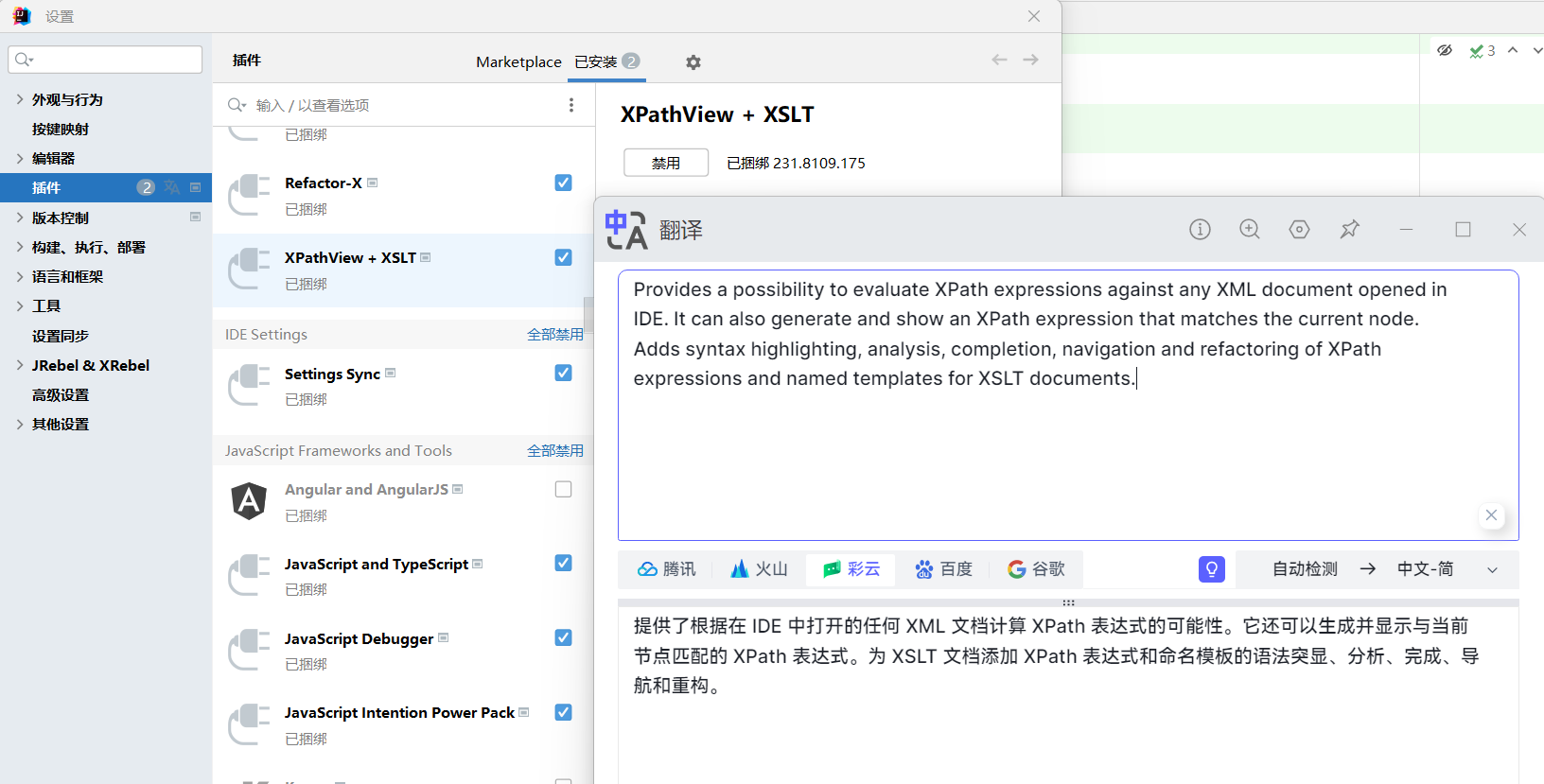Open the plugin list options menu

[x=570, y=105]
